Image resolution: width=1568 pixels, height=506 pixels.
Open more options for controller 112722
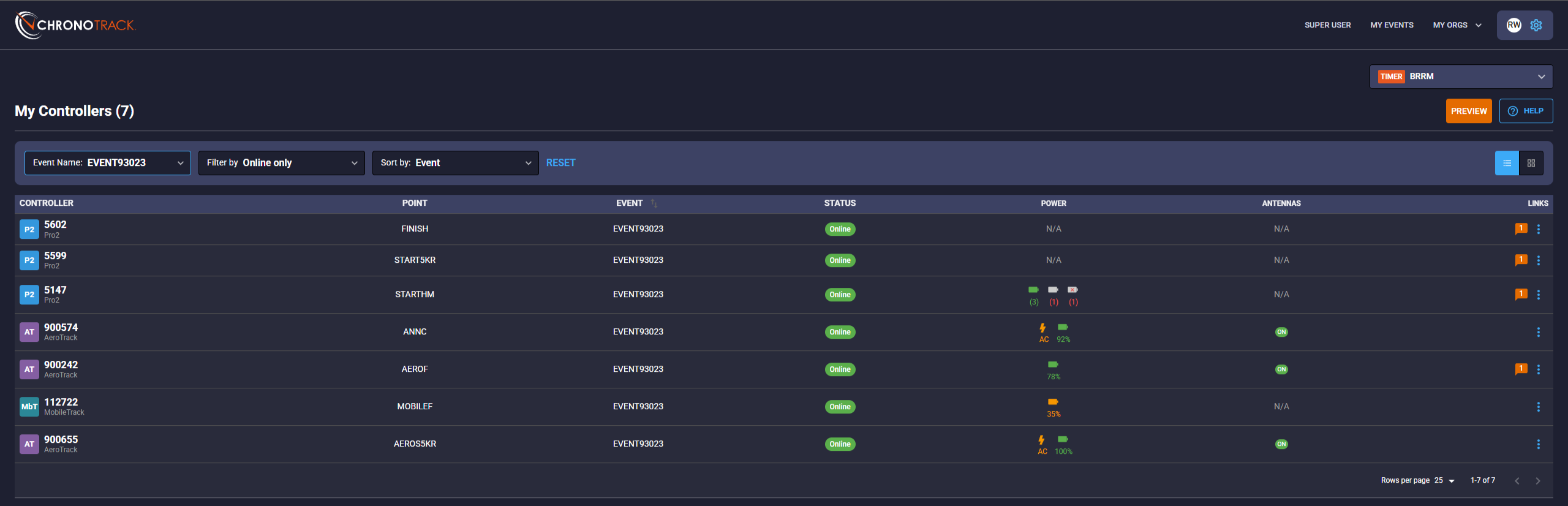coord(1538,407)
